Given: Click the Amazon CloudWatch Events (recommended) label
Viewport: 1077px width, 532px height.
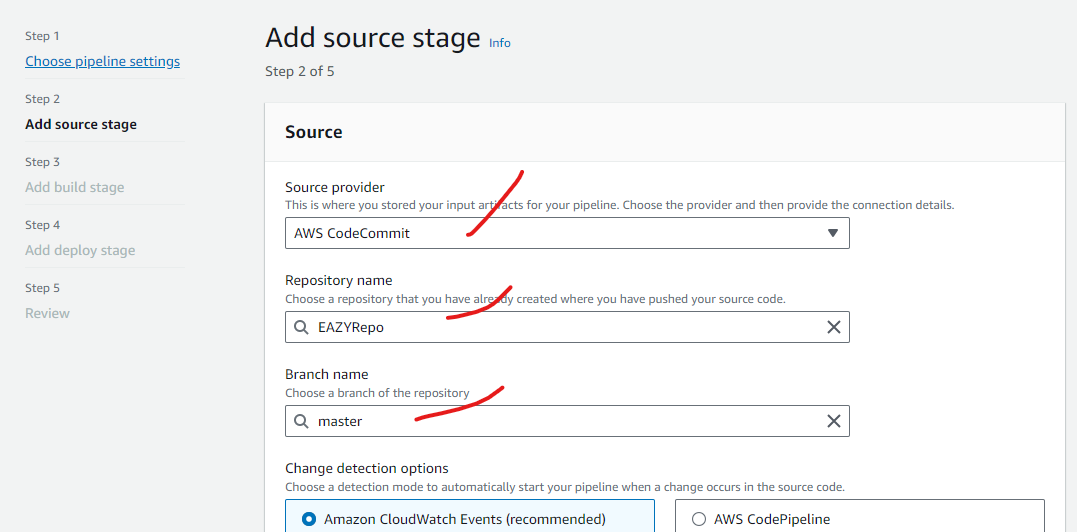Looking at the screenshot, I should point(464,519).
